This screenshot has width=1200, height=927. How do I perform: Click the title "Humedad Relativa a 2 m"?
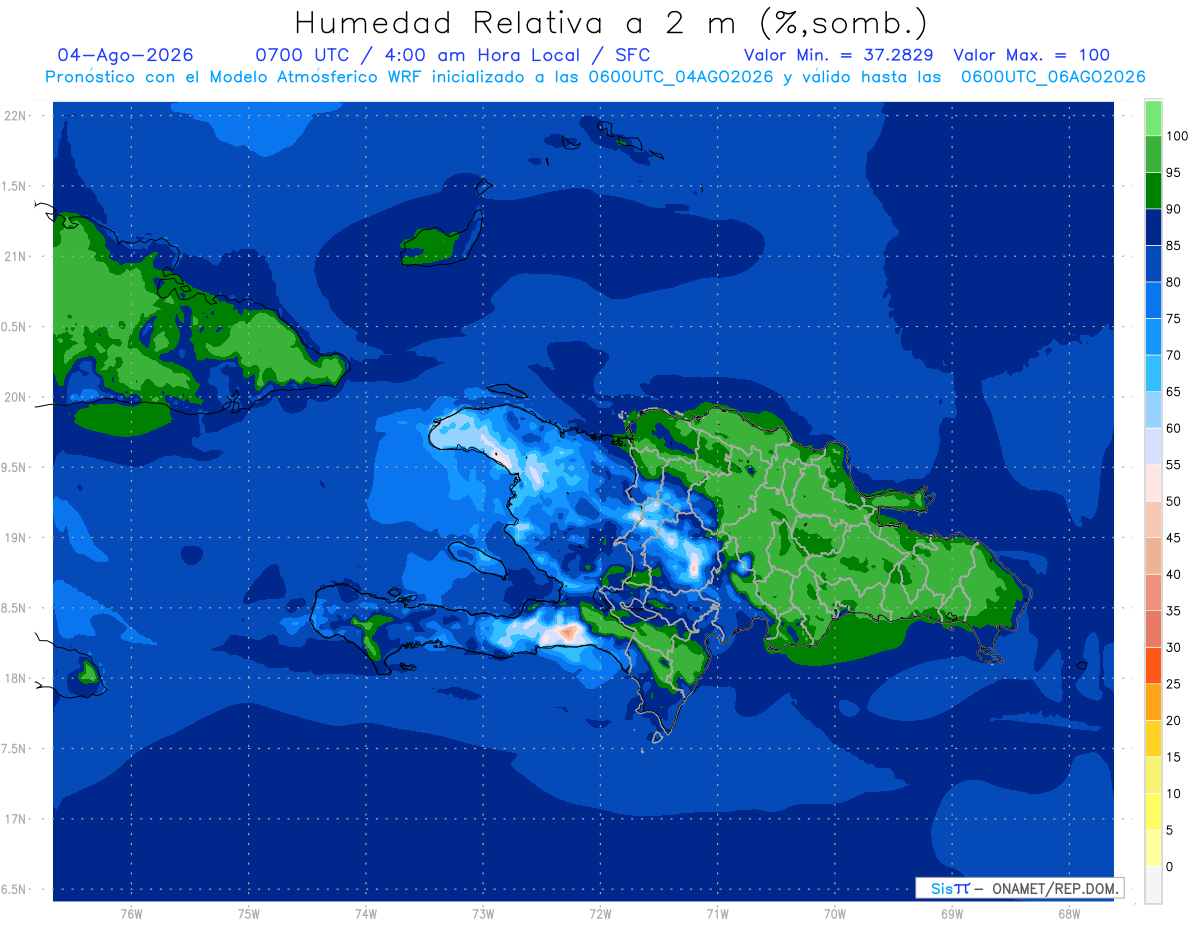tap(518, 23)
